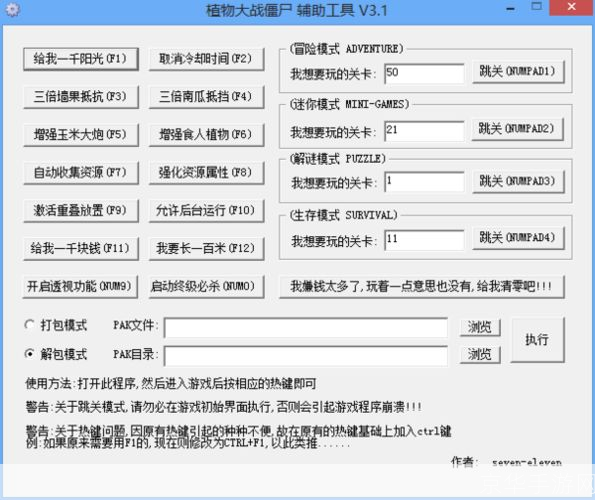Click 跳关 (NUMPAD3) for Puzzle mode

(518, 182)
